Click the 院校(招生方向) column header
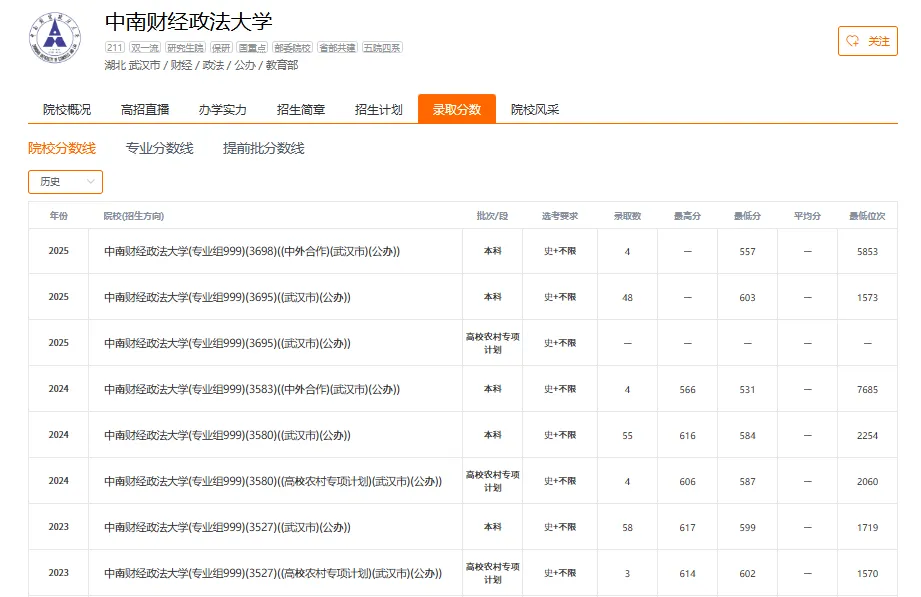 click(x=133, y=216)
